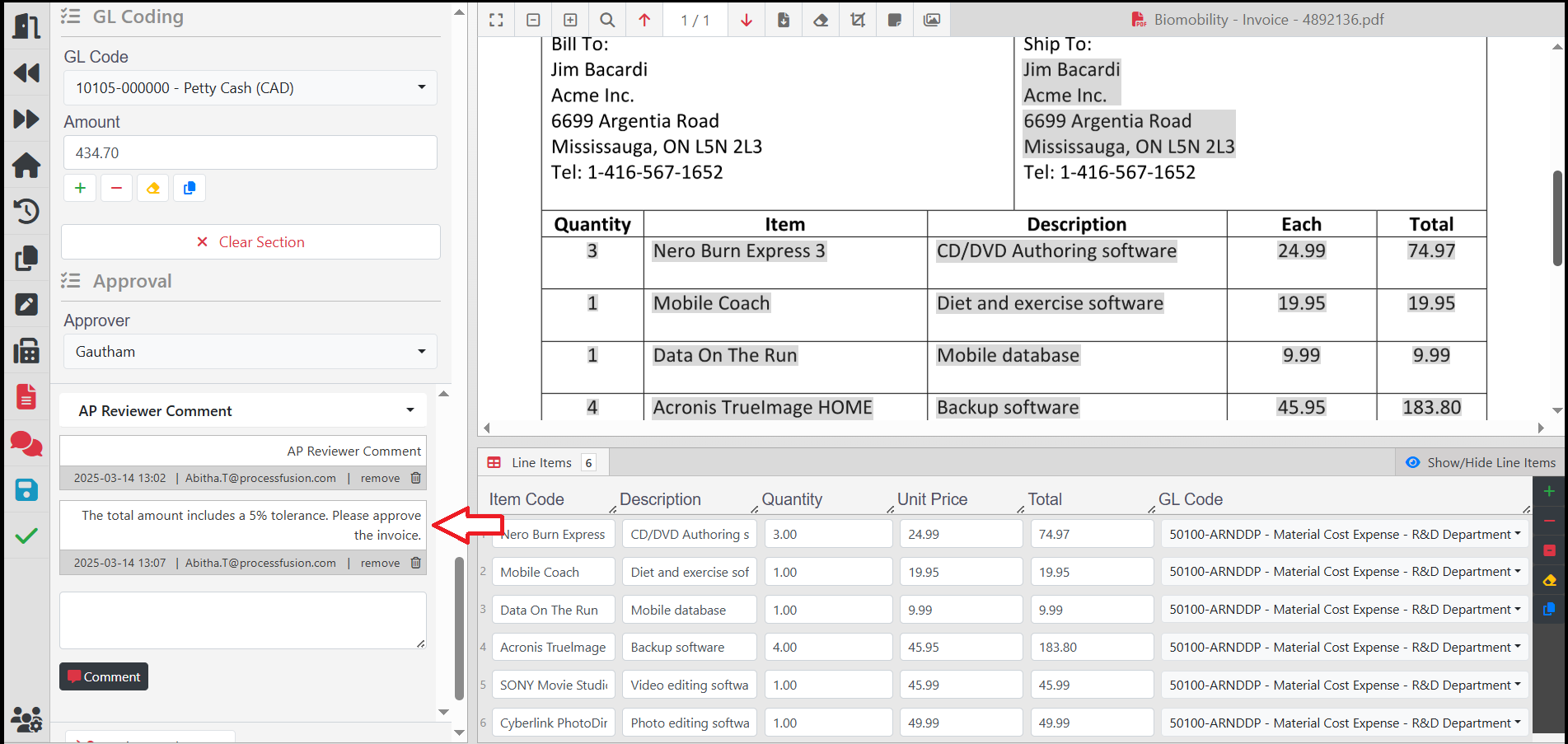Add line item with green plus
The height and width of the screenshot is (744, 1568).
click(x=1549, y=491)
